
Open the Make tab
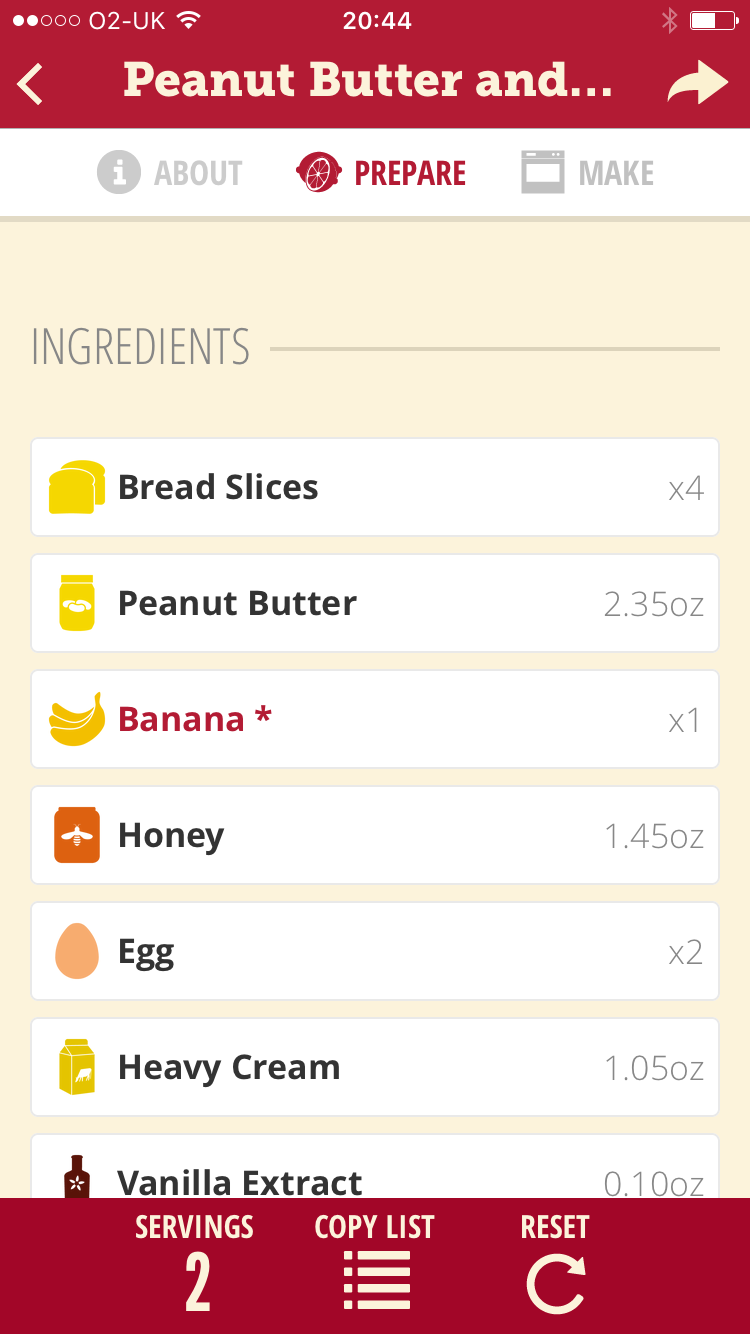(x=588, y=173)
